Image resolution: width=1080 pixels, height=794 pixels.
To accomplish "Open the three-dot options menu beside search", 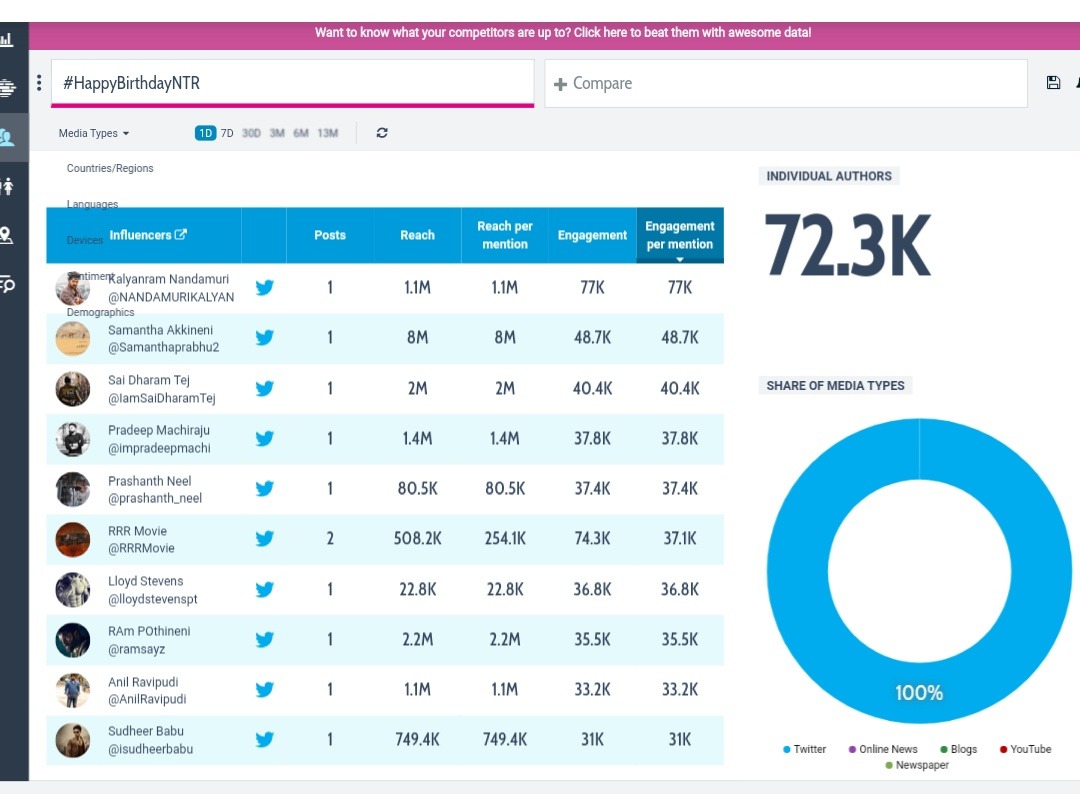I will pos(39,83).
